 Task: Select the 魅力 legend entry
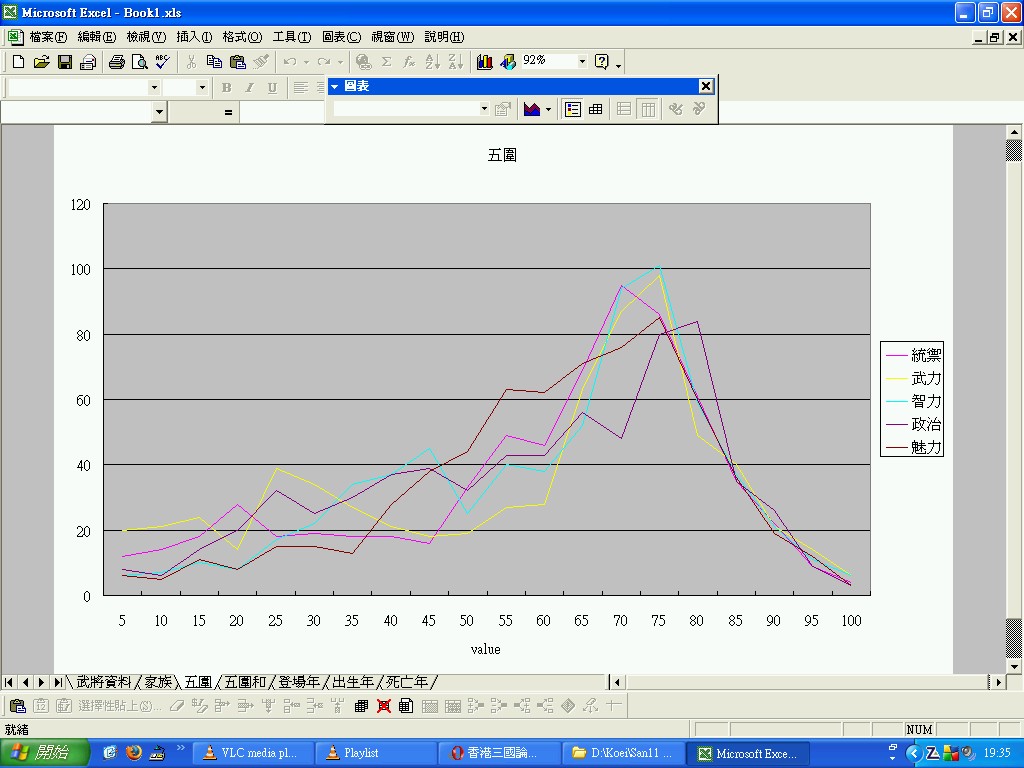point(913,447)
